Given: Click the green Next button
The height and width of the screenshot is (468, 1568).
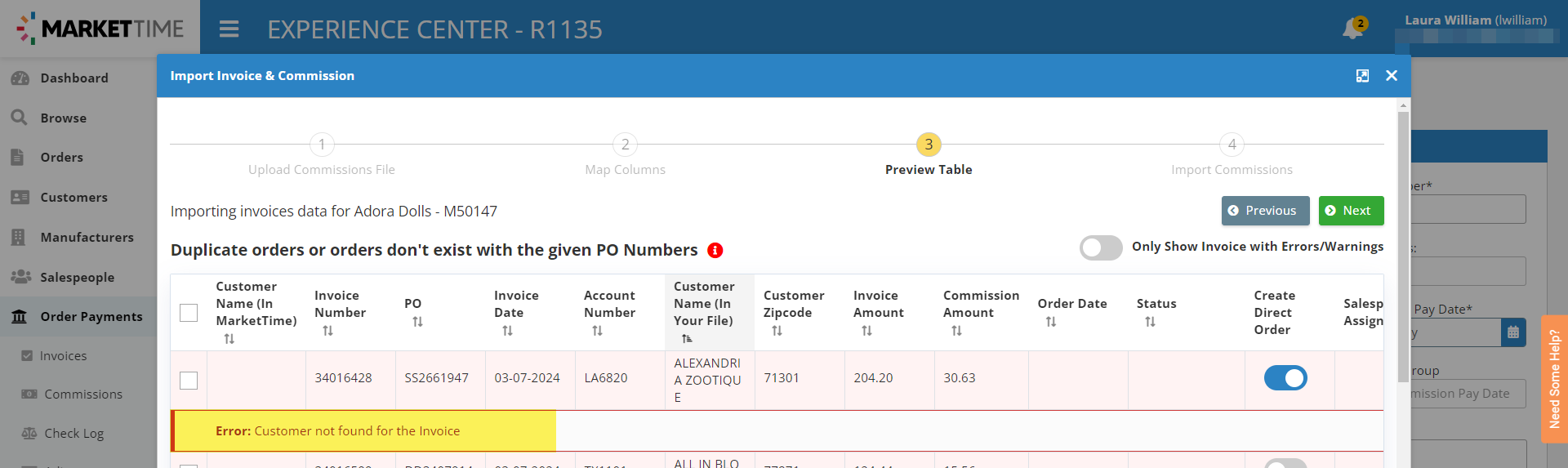Looking at the screenshot, I should (1351, 211).
